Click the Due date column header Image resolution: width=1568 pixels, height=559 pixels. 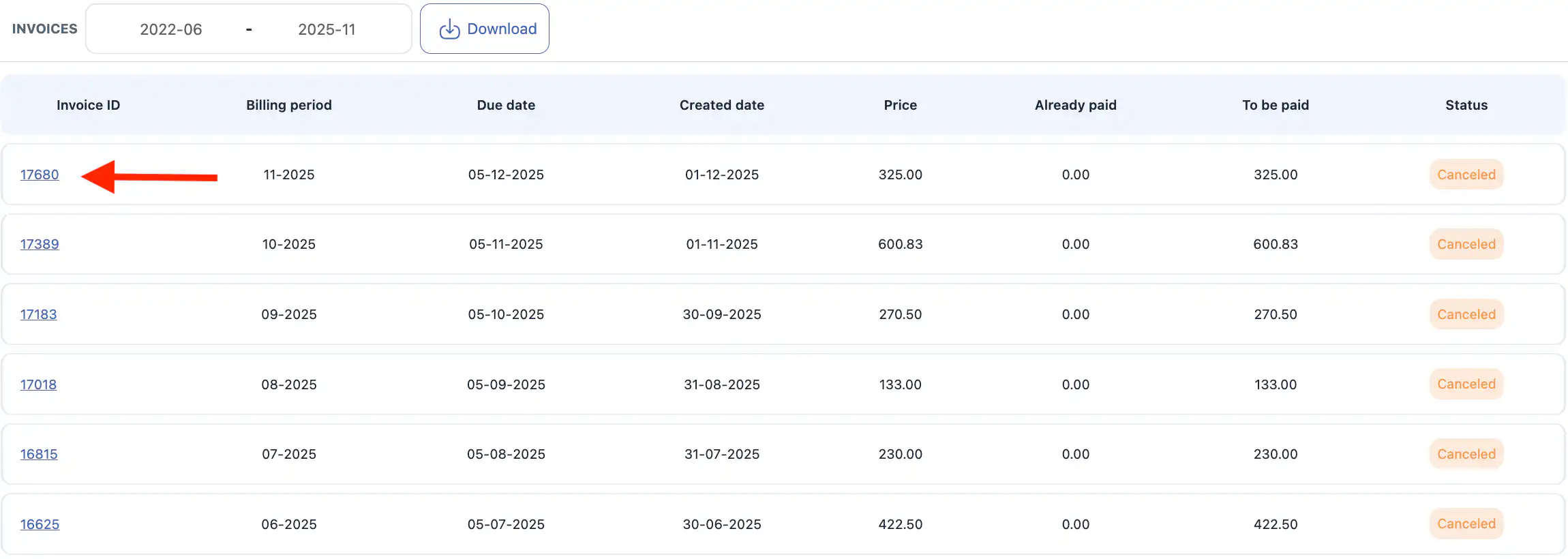pyautogui.click(x=506, y=105)
